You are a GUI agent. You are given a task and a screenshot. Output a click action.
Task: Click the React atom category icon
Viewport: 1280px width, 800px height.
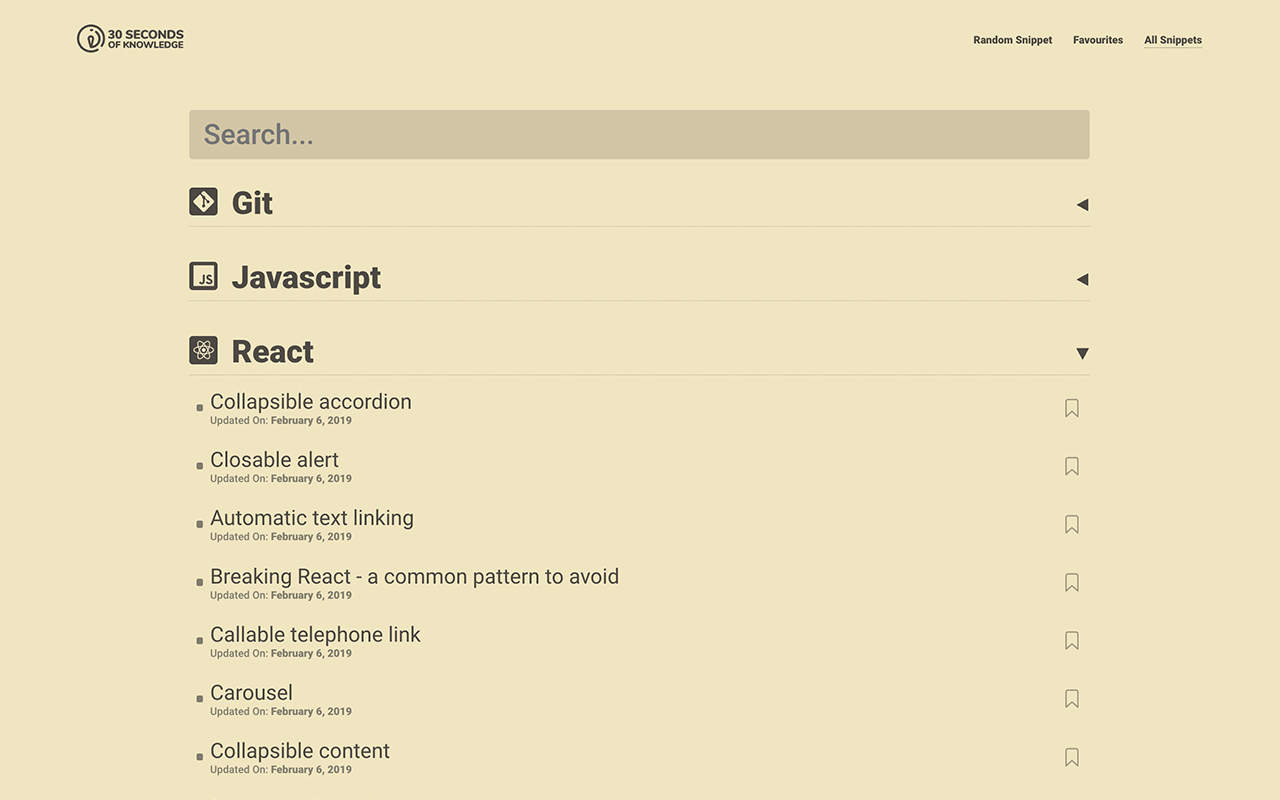[203, 351]
